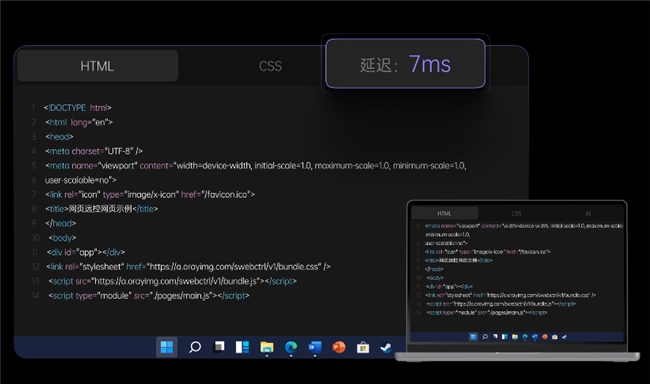Viewport: 650px width, 384px height.
Task: Click the meta charset="UTF-8" line
Action: coord(94,151)
